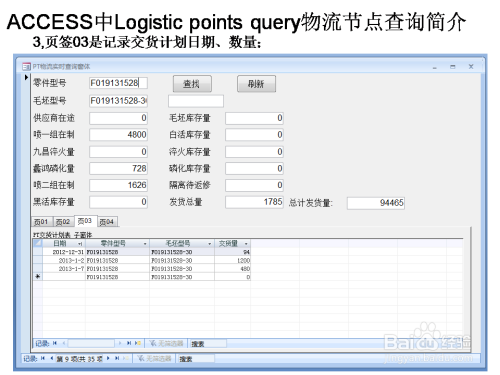This screenshot has height=375, width=500.
Task: Click new record button in main form navigator
Action: tap(126, 358)
